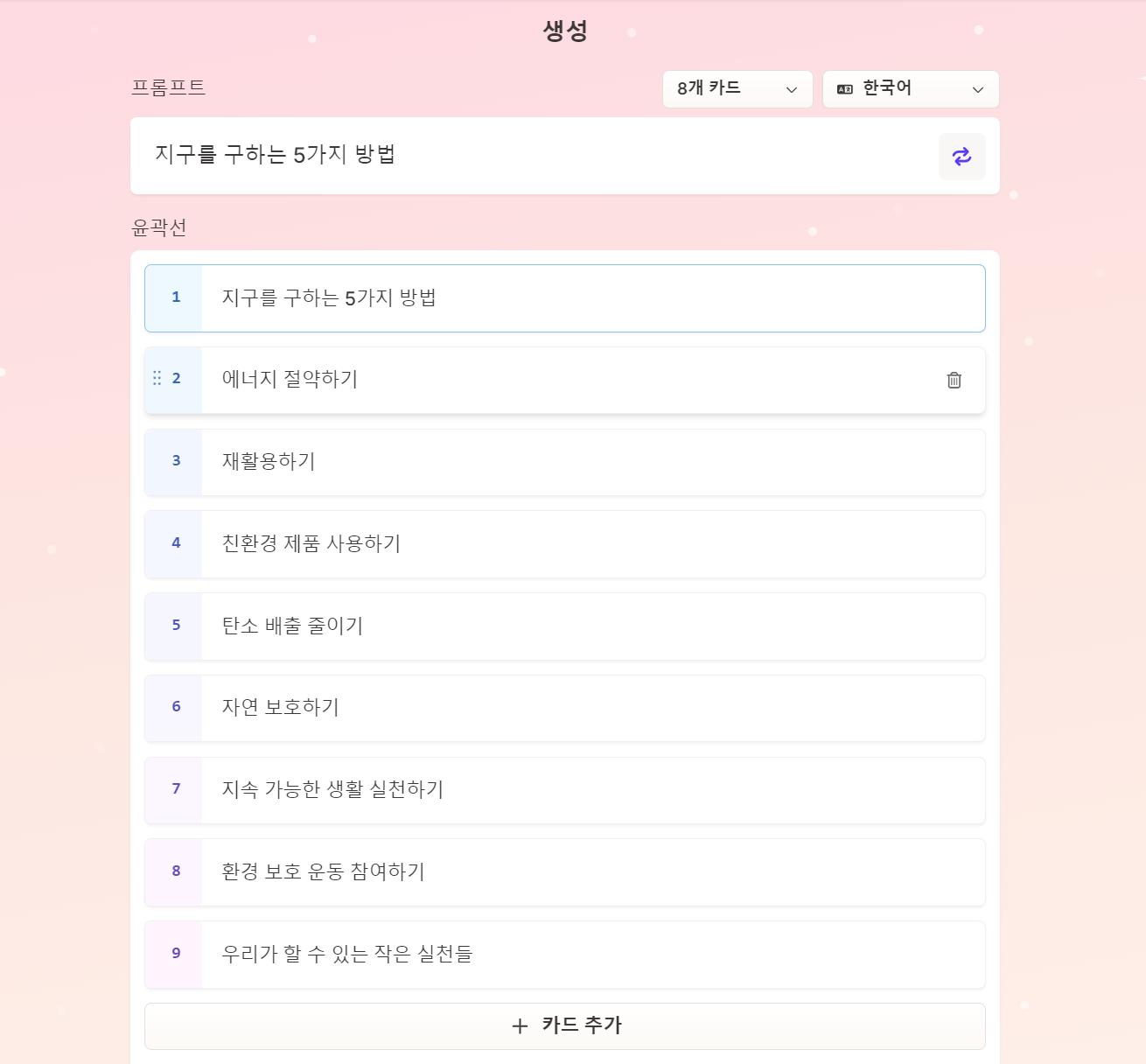Click 지속 가능한 생활 실천하기 card
The height and width of the screenshot is (1064, 1146).
click(x=565, y=790)
